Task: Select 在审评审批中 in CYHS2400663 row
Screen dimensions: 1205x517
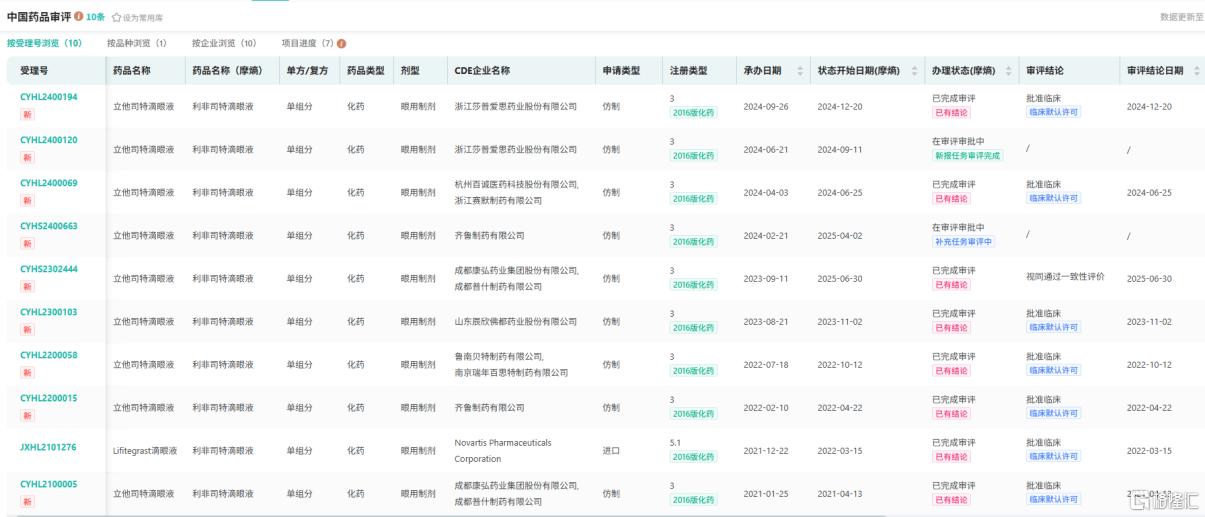Action: click(958, 227)
